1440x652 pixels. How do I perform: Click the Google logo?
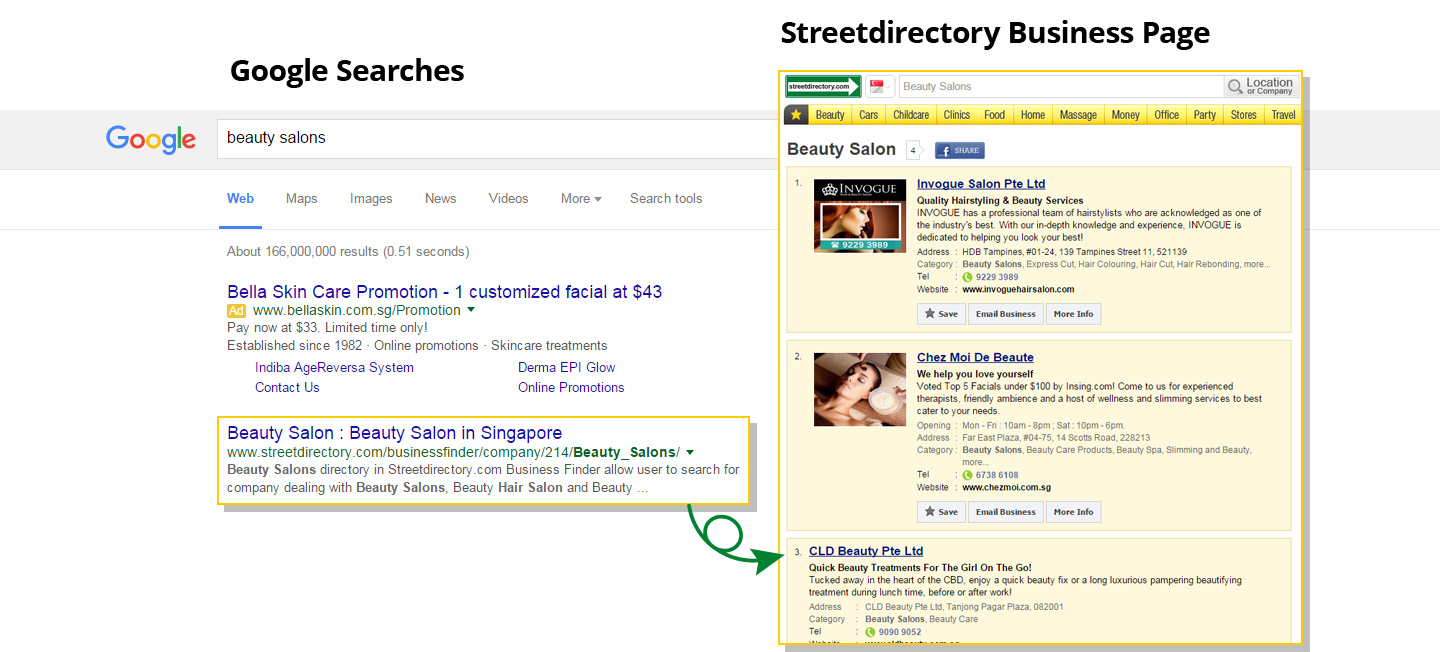(151, 139)
